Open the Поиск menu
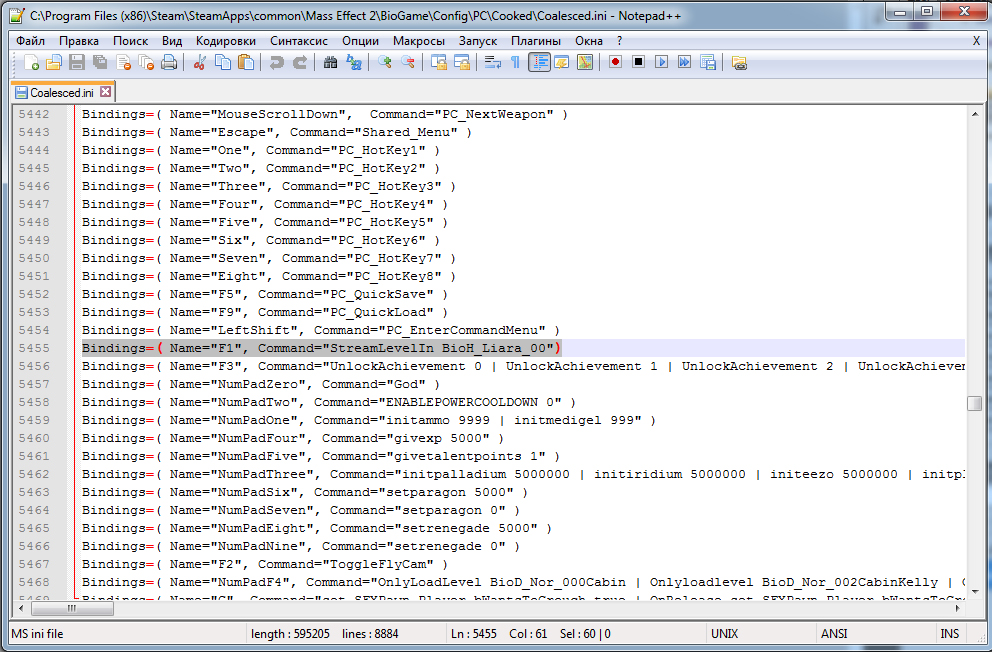992x652 pixels. 130,40
